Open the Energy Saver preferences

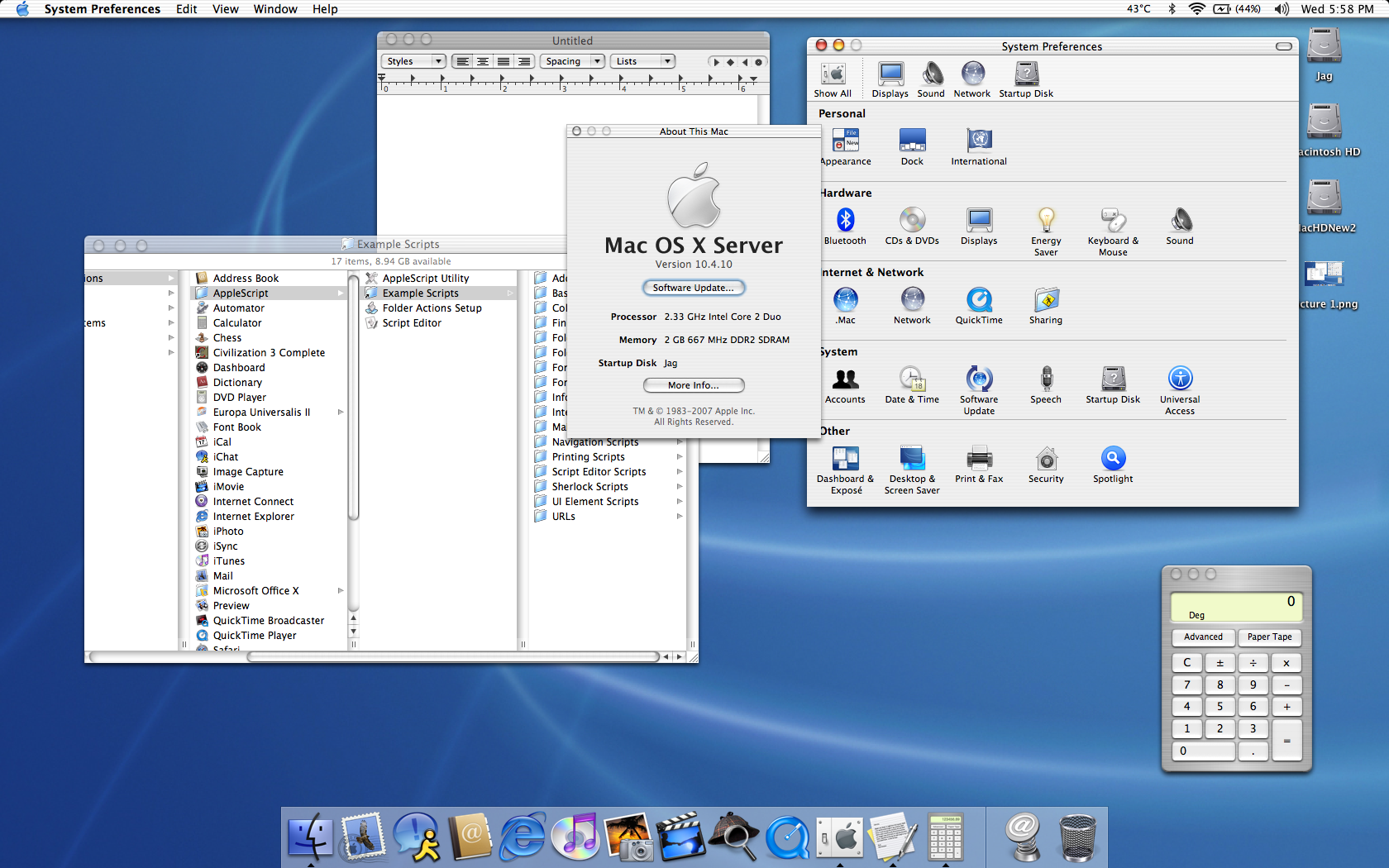(x=1045, y=221)
